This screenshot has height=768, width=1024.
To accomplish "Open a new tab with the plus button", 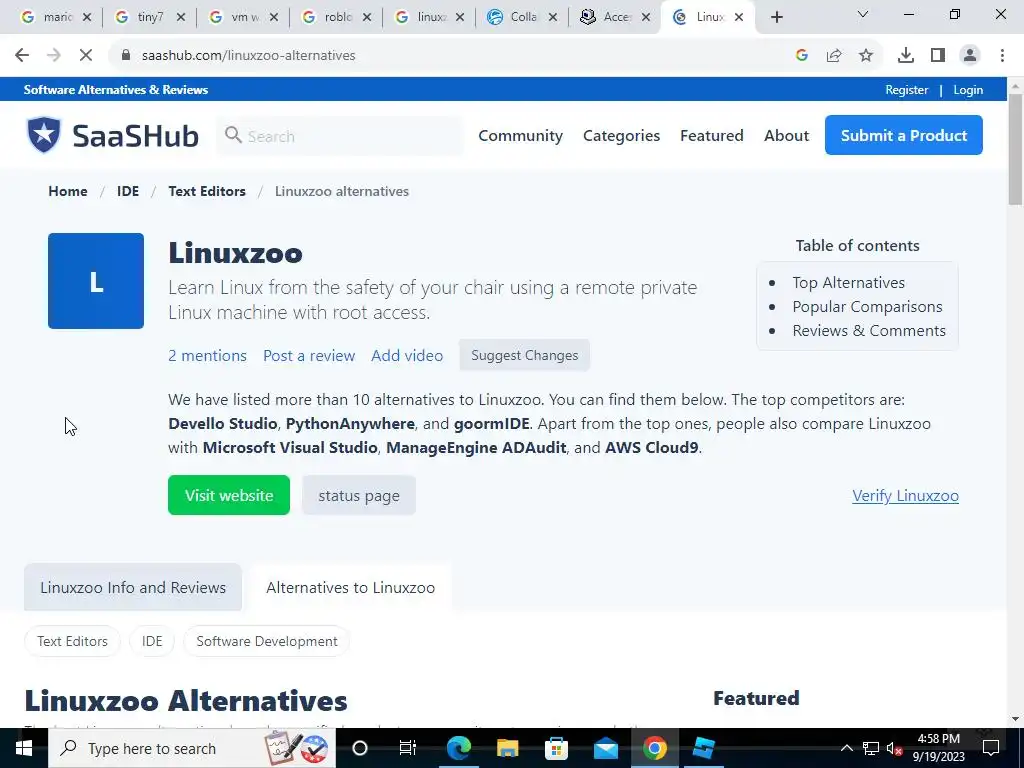I will click(x=776, y=18).
